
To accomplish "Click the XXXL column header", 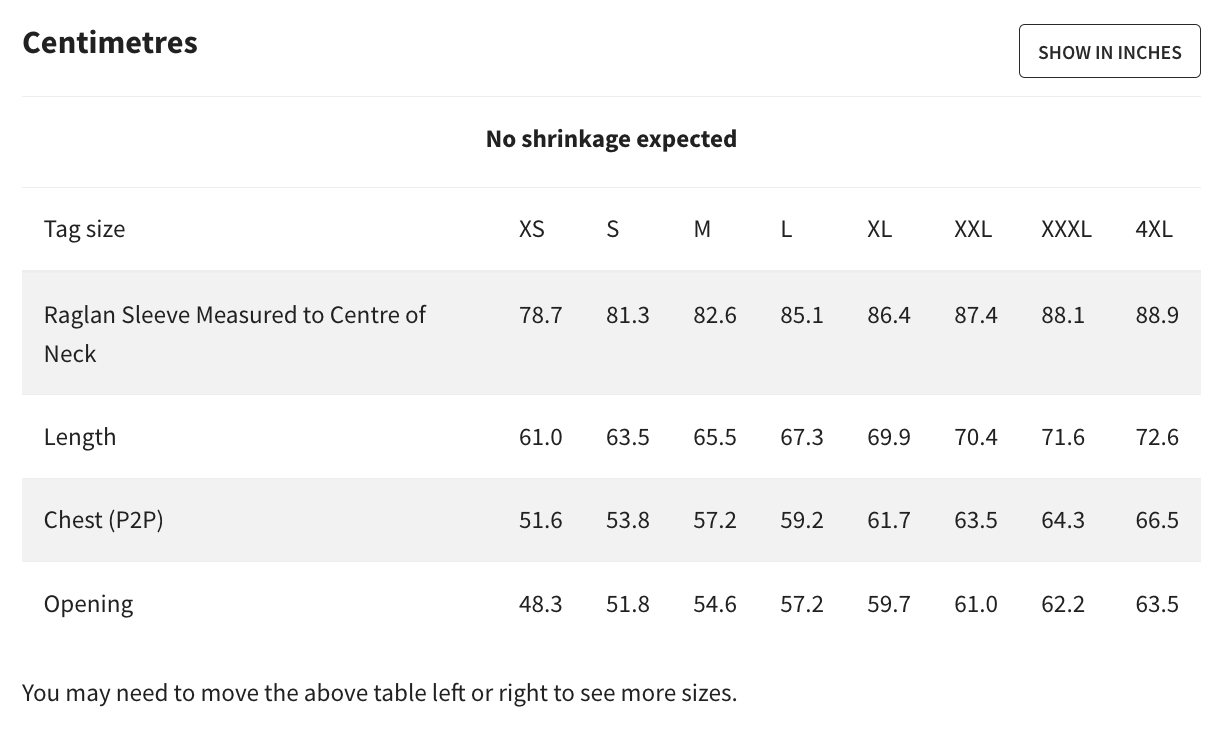I will click(1066, 229).
